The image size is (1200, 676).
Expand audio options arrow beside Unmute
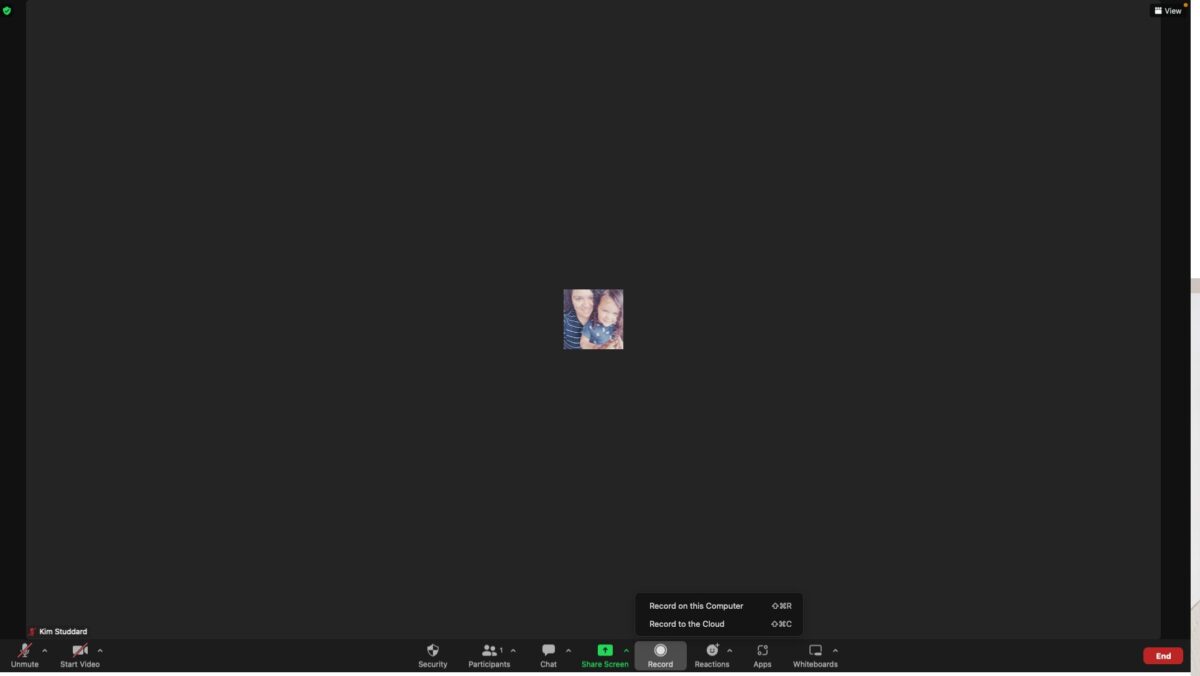[x=44, y=651]
